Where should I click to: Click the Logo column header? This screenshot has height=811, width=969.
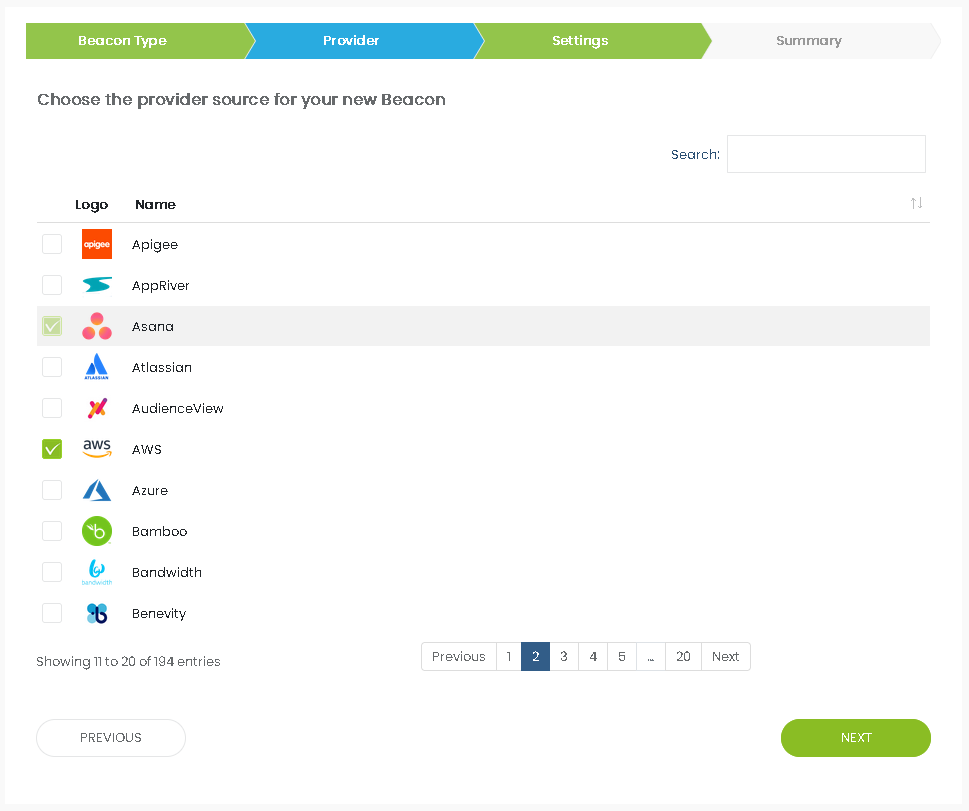tap(91, 205)
